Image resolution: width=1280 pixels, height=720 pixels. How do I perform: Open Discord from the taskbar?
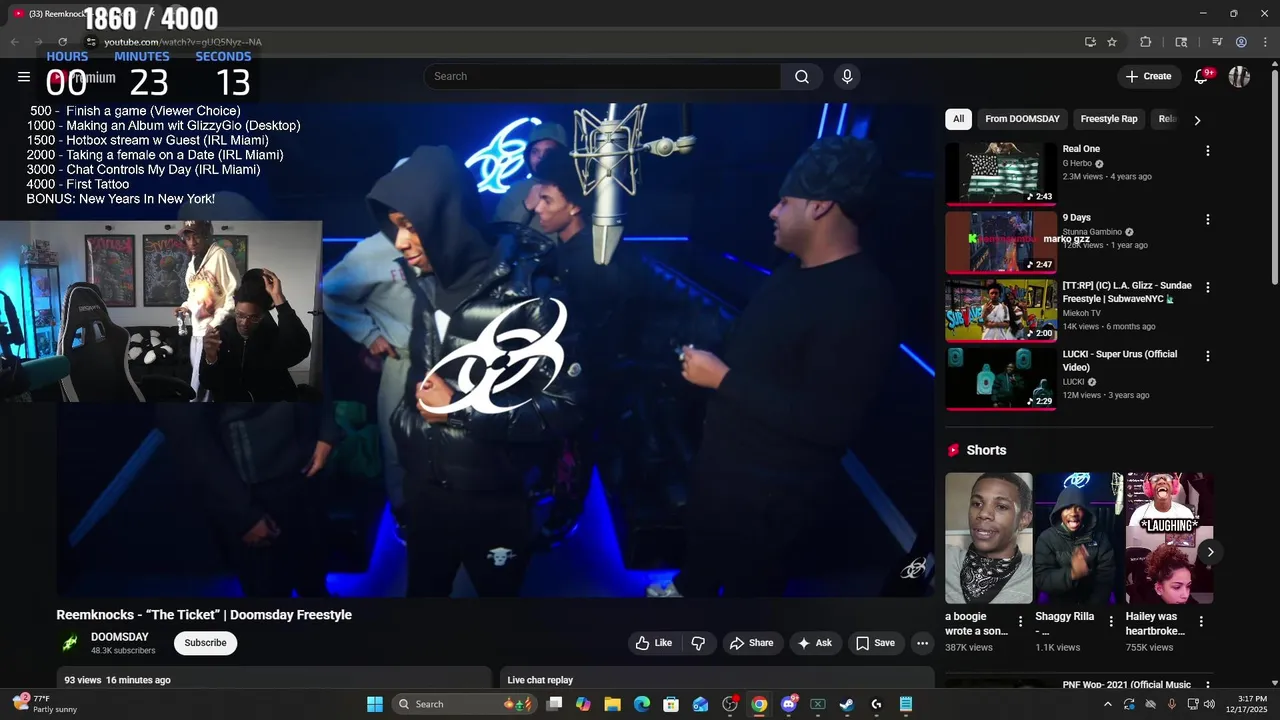[788, 704]
